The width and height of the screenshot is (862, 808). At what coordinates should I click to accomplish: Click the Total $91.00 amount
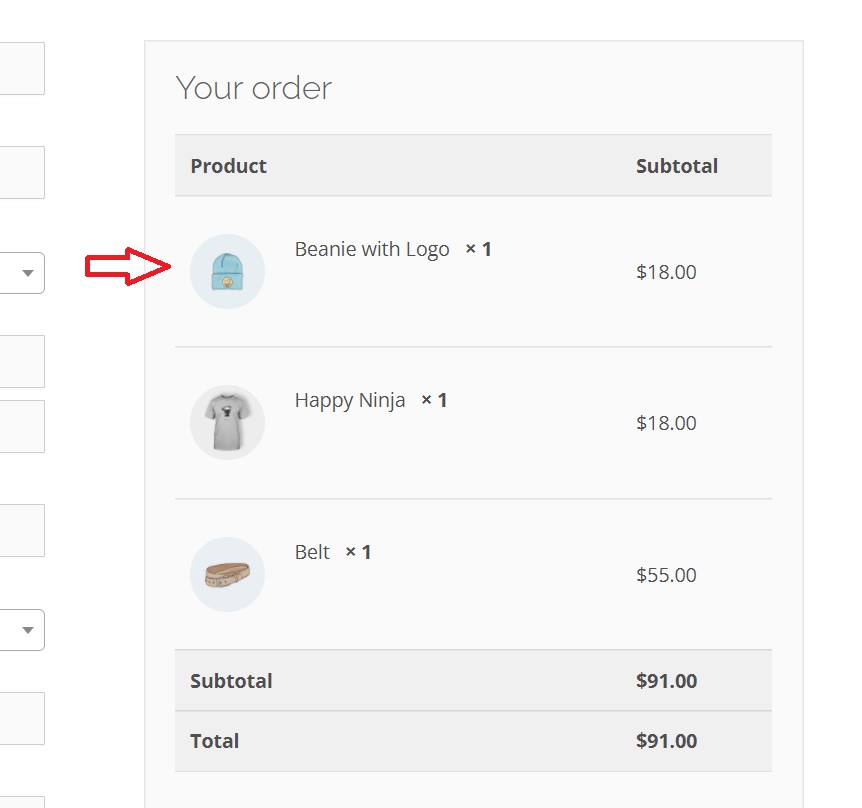click(x=666, y=741)
